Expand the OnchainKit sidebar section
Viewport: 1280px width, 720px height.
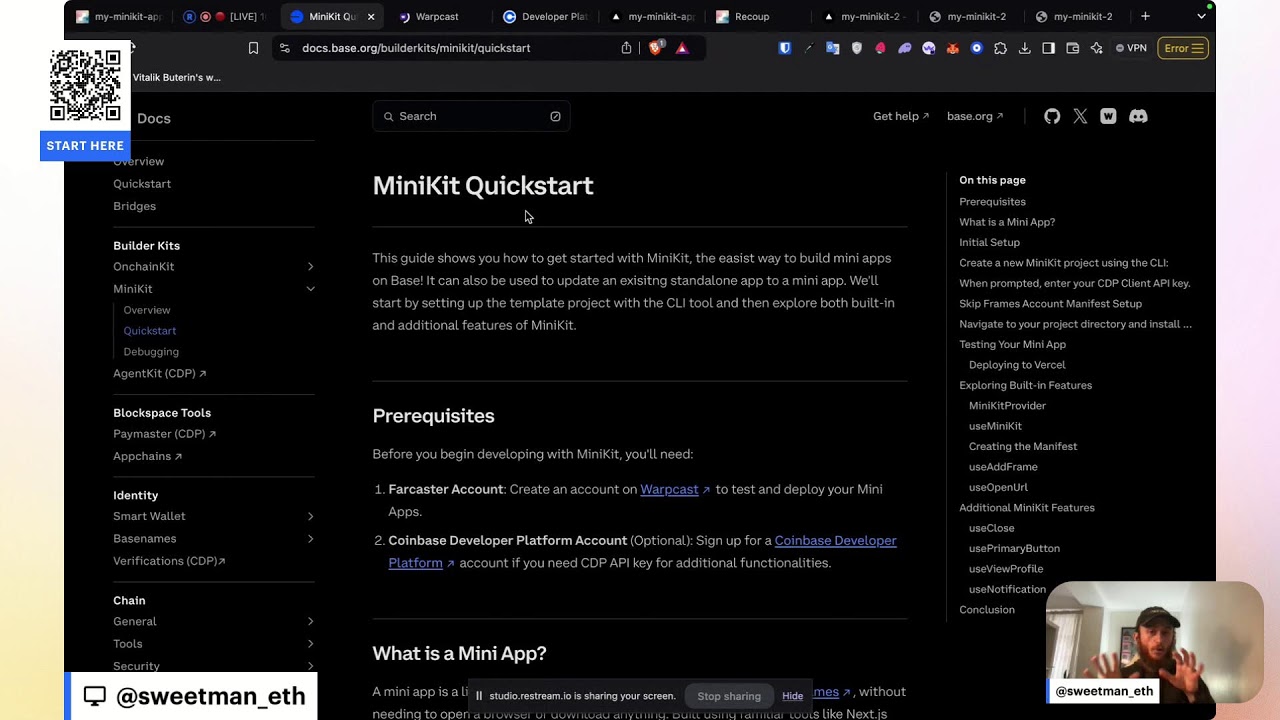point(310,267)
